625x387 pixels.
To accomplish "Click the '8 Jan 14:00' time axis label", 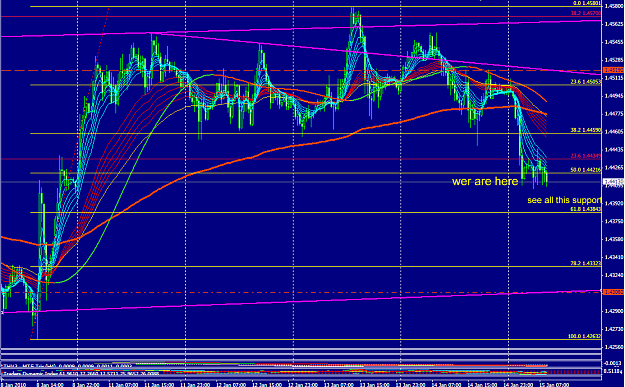I will 50,385.
